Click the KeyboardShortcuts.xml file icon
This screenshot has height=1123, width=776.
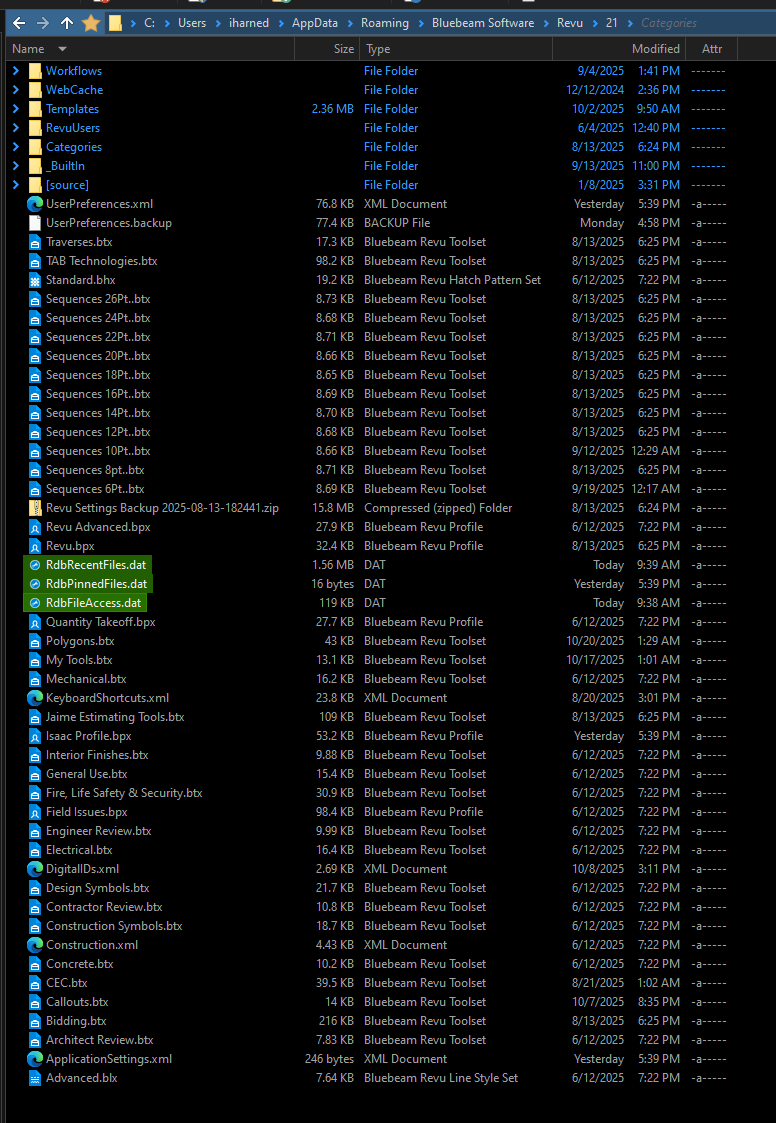click(x=34, y=698)
